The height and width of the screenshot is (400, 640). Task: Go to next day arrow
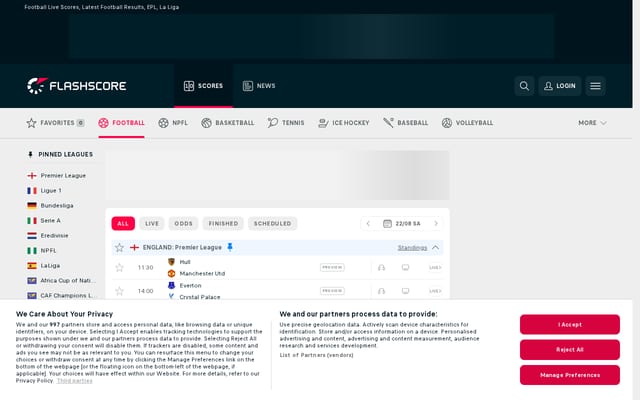pyautogui.click(x=436, y=224)
